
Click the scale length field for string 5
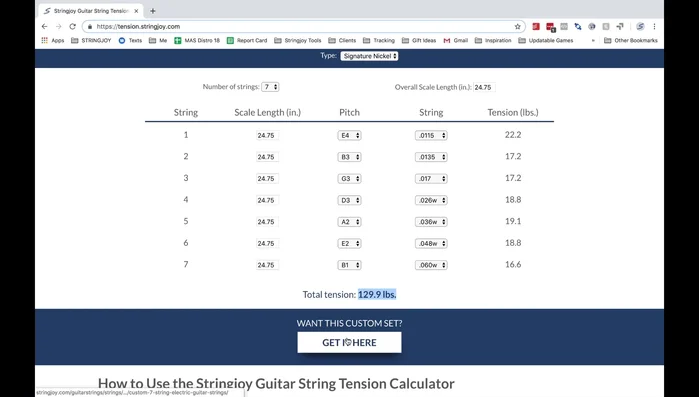pyautogui.click(x=267, y=222)
